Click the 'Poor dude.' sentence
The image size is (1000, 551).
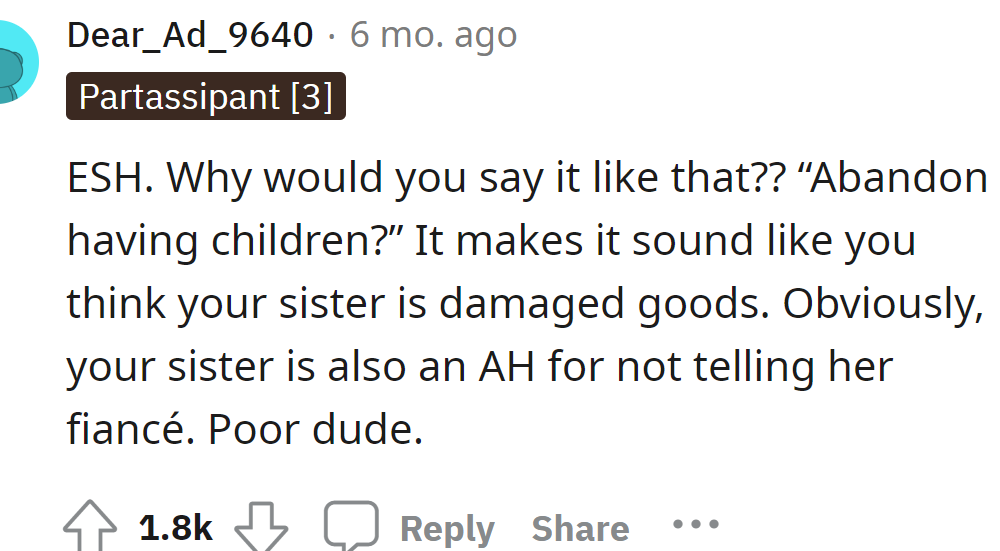(316, 429)
